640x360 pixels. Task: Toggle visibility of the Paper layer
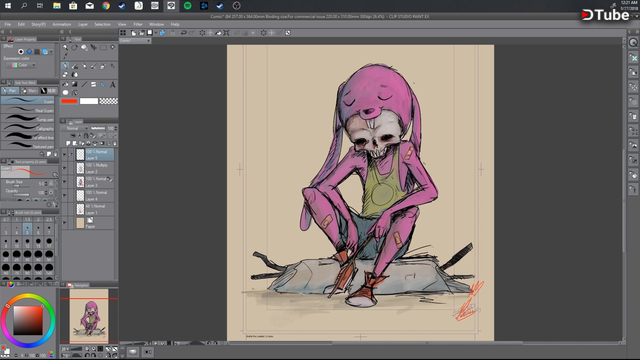[x=64, y=223]
